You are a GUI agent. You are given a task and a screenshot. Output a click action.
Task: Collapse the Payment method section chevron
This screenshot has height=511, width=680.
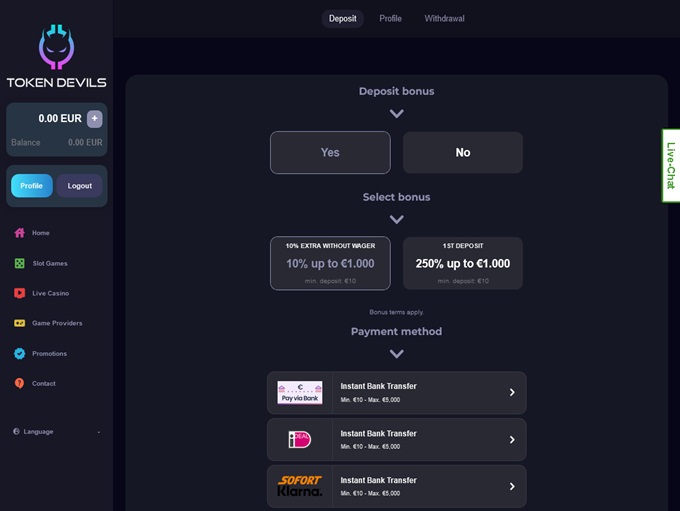[x=396, y=353]
